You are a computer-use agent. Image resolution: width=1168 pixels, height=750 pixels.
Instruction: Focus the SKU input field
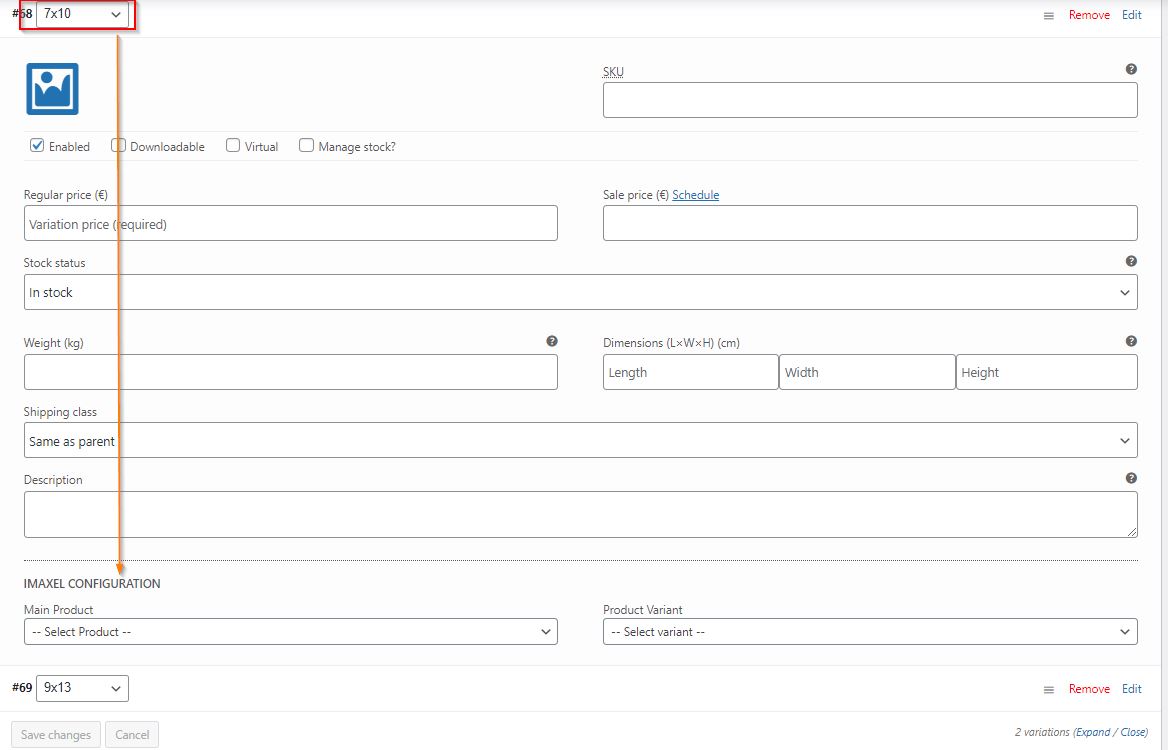[870, 100]
